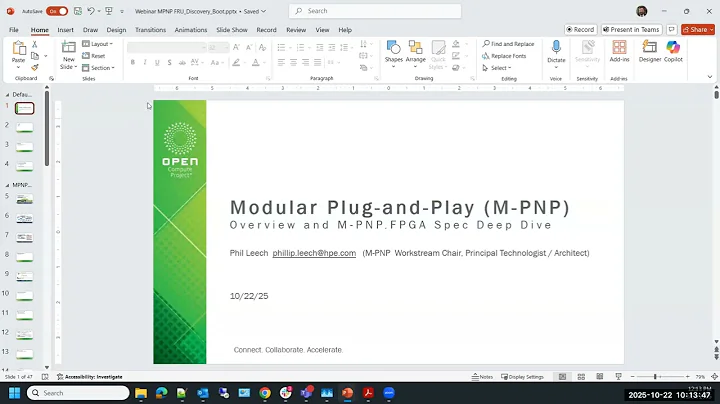The image size is (720, 404).
Task: Toggle Bold formatting
Action: pyautogui.click(x=133, y=62)
